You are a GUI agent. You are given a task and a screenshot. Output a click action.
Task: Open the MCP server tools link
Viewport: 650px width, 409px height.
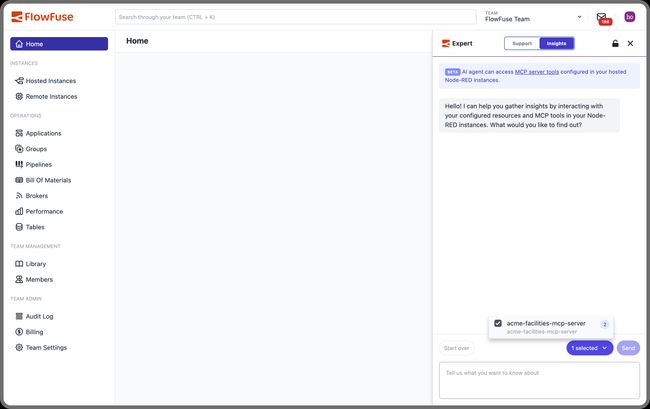point(537,72)
